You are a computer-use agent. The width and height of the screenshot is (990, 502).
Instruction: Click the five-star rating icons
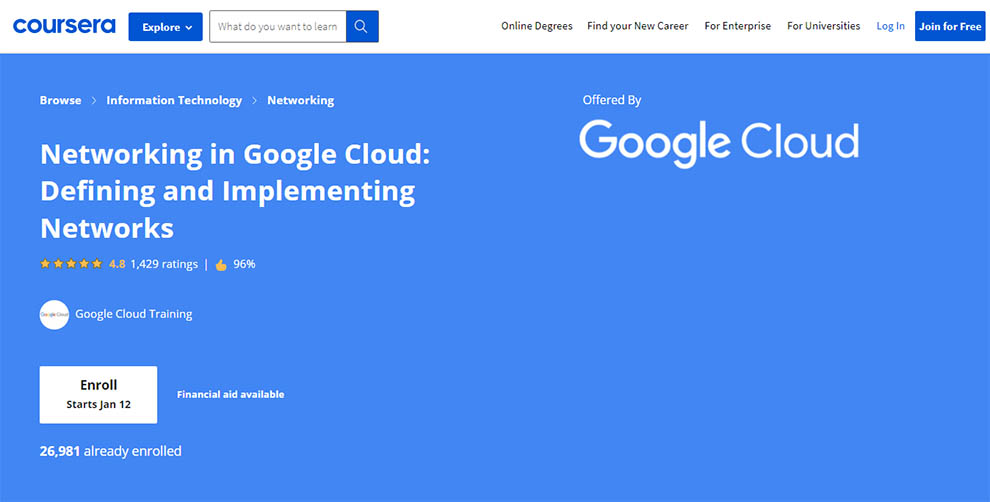click(x=71, y=264)
